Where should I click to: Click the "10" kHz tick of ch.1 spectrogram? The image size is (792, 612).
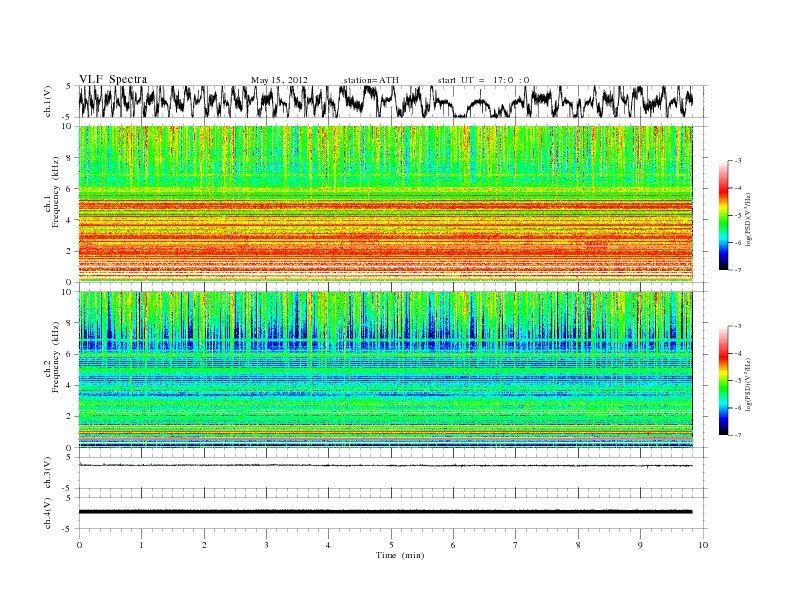[68, 126]
